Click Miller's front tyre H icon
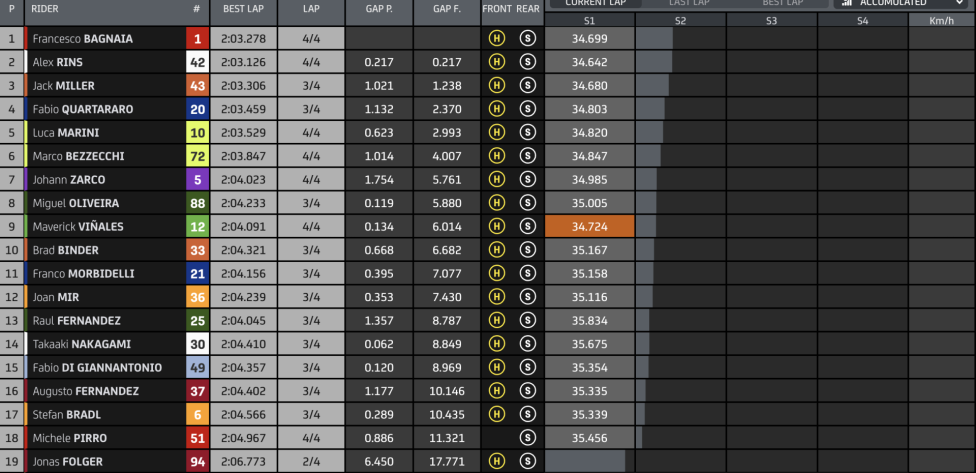The height and width of the screenshot is (473, 976). pyautogui.click(x=497, y=85)
